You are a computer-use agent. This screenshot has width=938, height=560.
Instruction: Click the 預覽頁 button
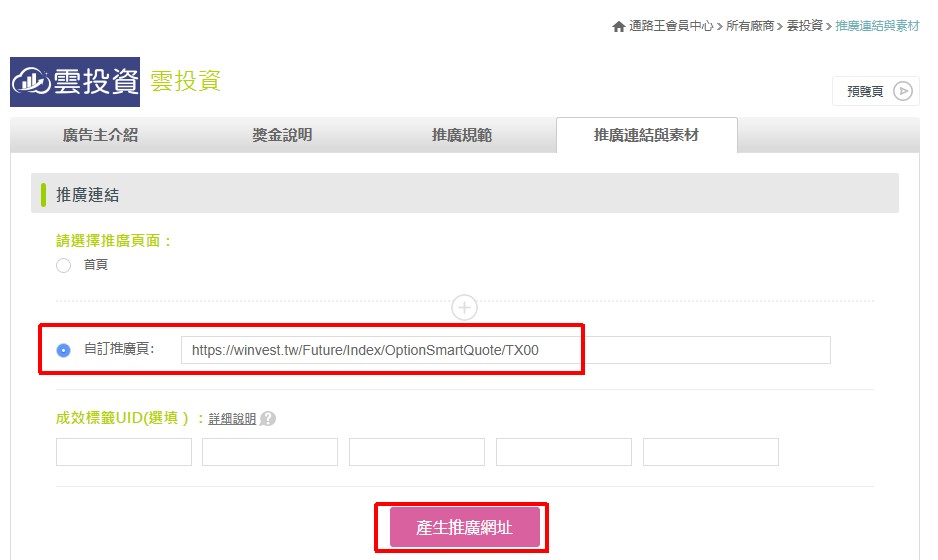876,91
